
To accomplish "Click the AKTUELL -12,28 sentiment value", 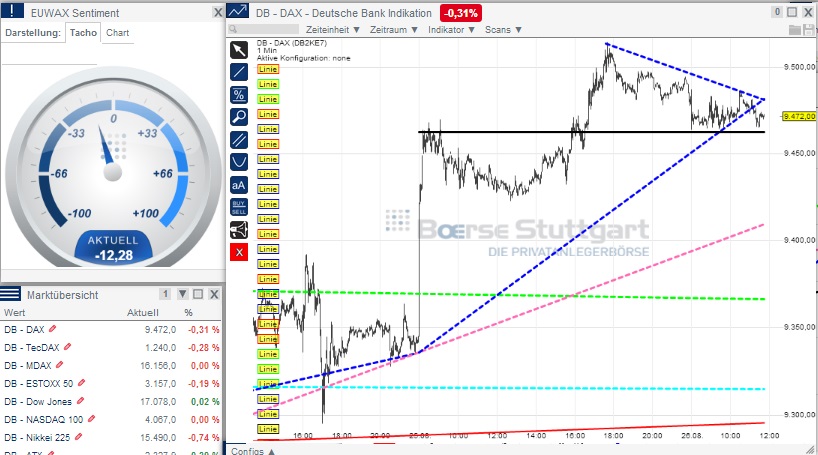I will coord(113,248).
